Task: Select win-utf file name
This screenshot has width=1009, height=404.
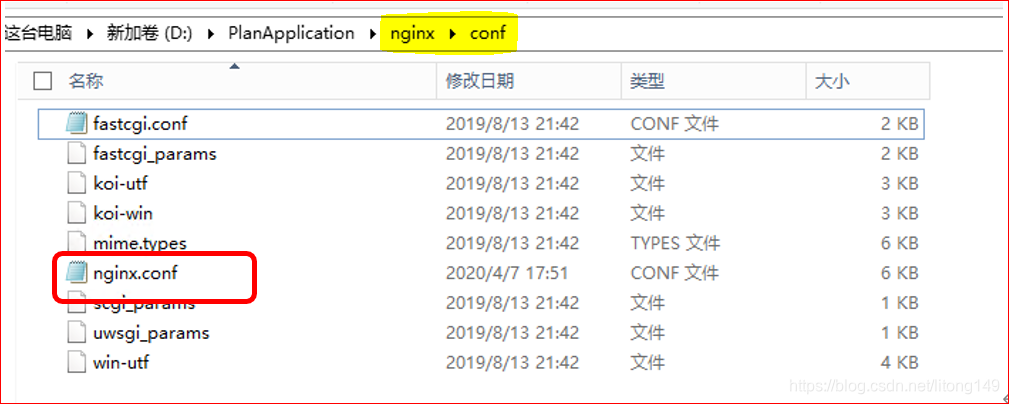Action: pos(121,362)
